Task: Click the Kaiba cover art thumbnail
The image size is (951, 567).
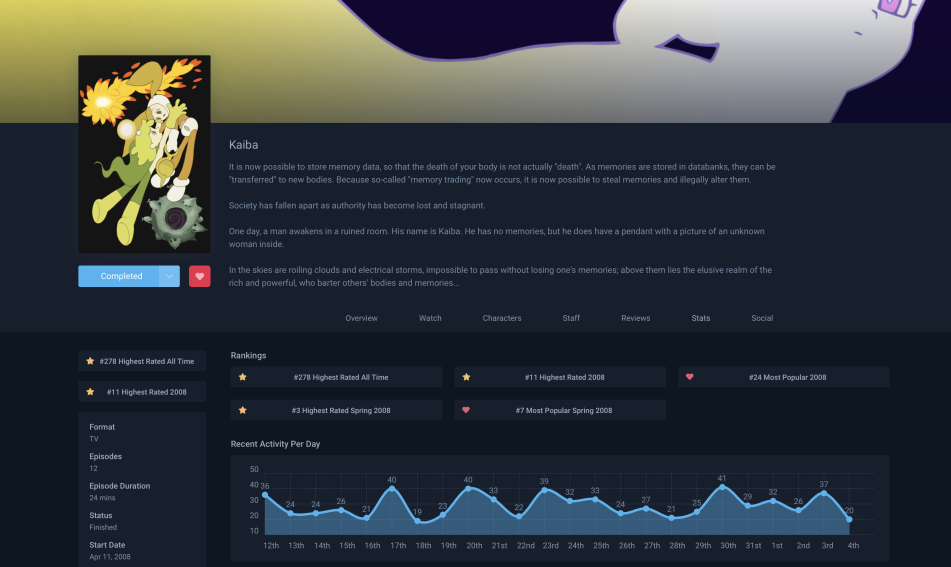Action: click(144, 154)
